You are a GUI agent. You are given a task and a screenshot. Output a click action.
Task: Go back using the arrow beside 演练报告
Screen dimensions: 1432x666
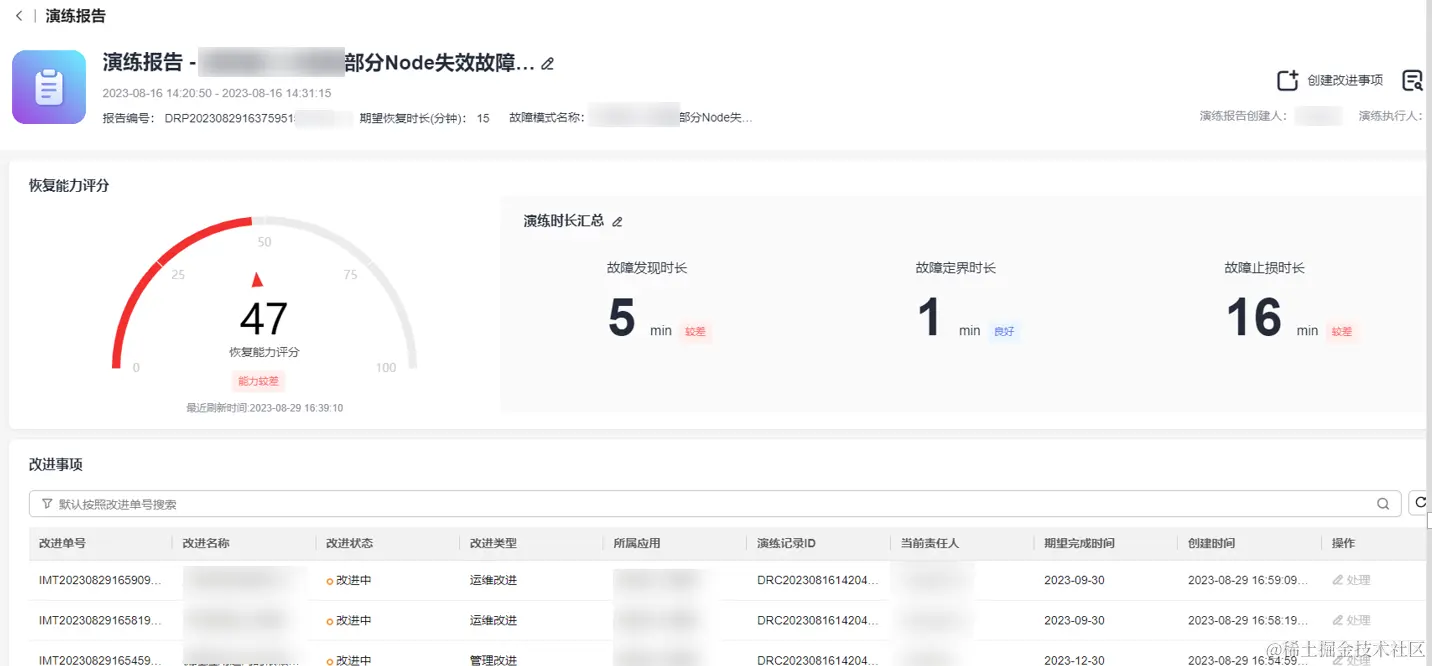pos(19,16)
